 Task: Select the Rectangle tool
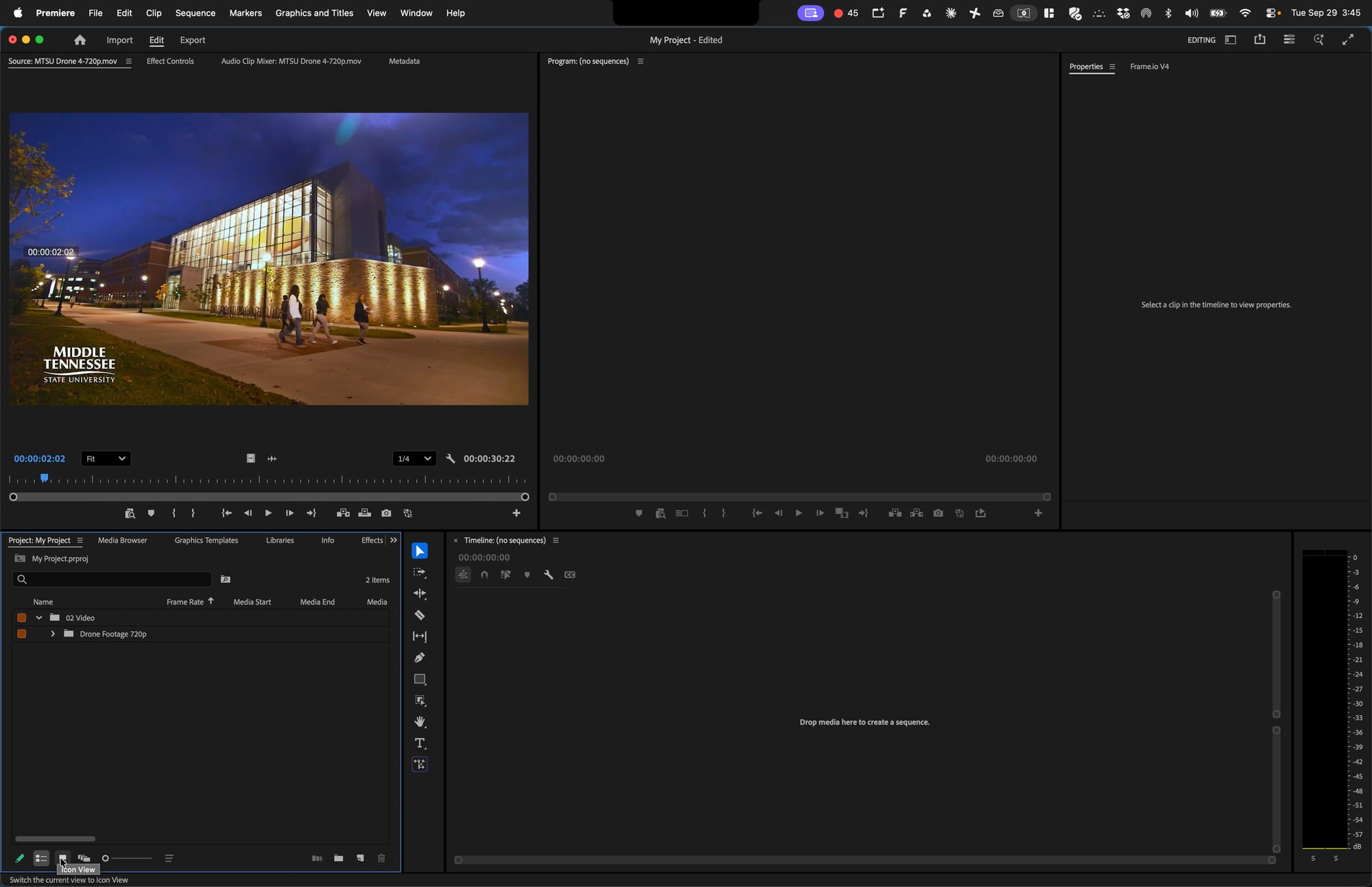[x=420, y=679]
